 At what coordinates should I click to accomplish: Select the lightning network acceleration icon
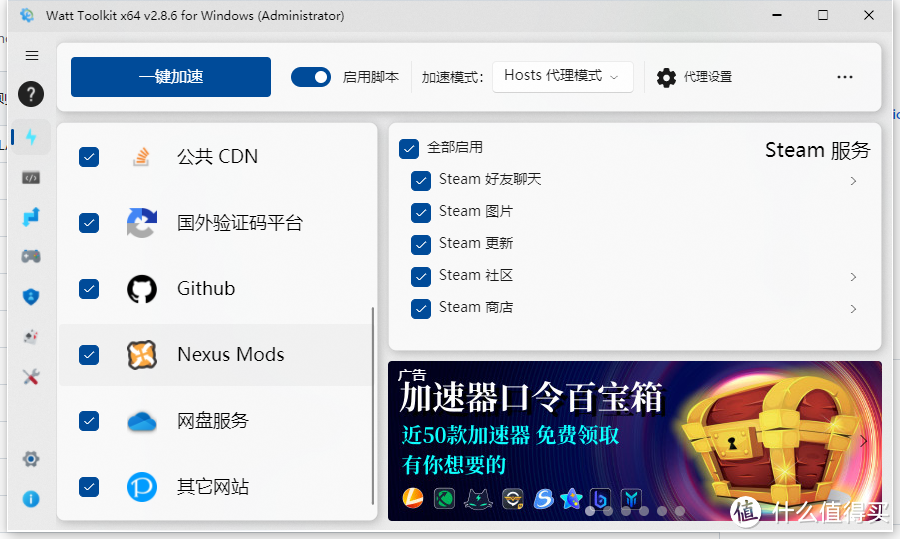[x=31, y=137]
